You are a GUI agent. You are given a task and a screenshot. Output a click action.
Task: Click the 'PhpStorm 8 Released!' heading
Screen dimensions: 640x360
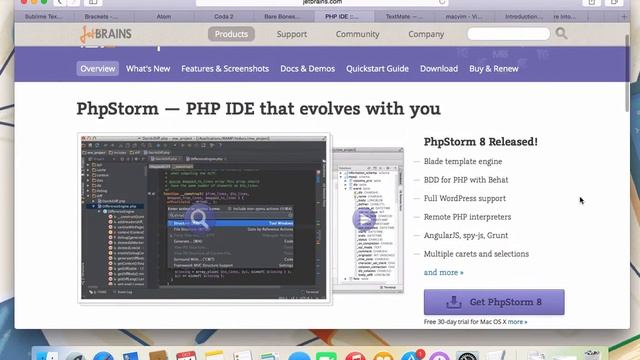pyautogui.click(x=480, y=142)
